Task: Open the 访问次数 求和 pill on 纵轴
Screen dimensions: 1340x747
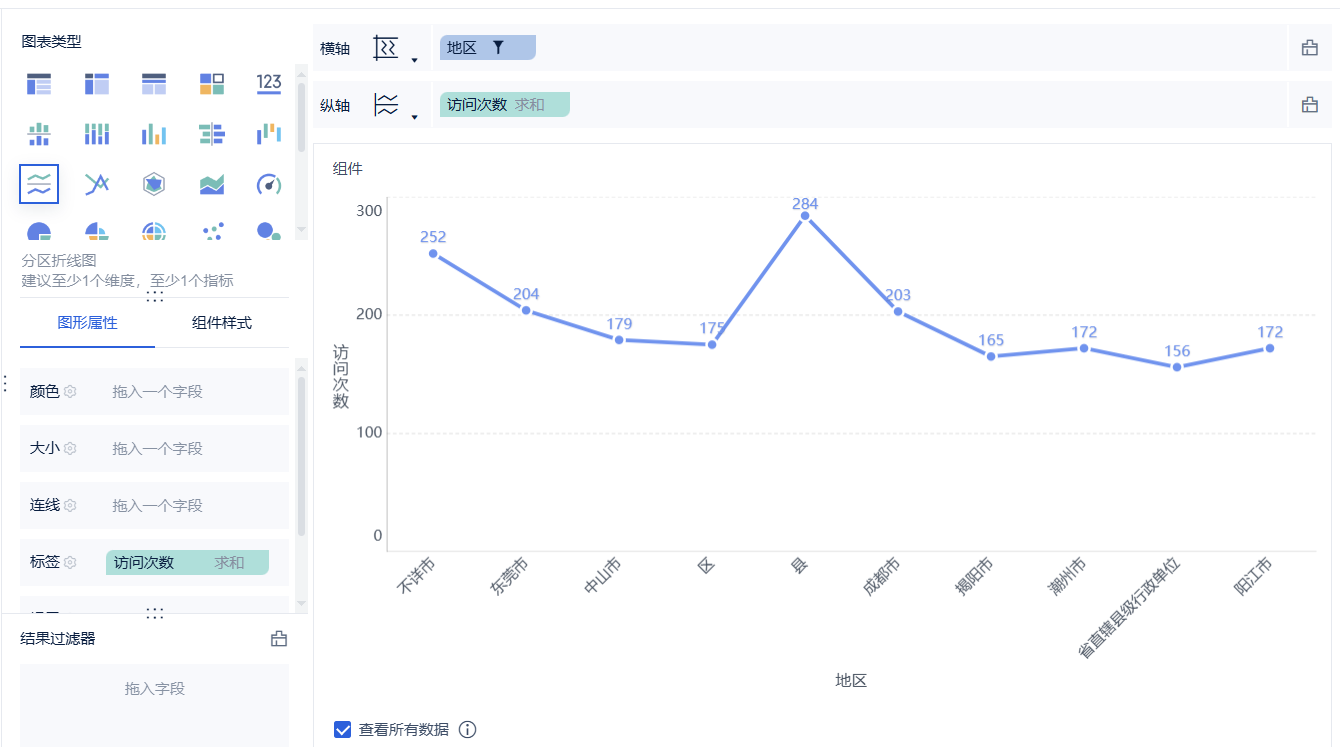Action: point(505,104)
